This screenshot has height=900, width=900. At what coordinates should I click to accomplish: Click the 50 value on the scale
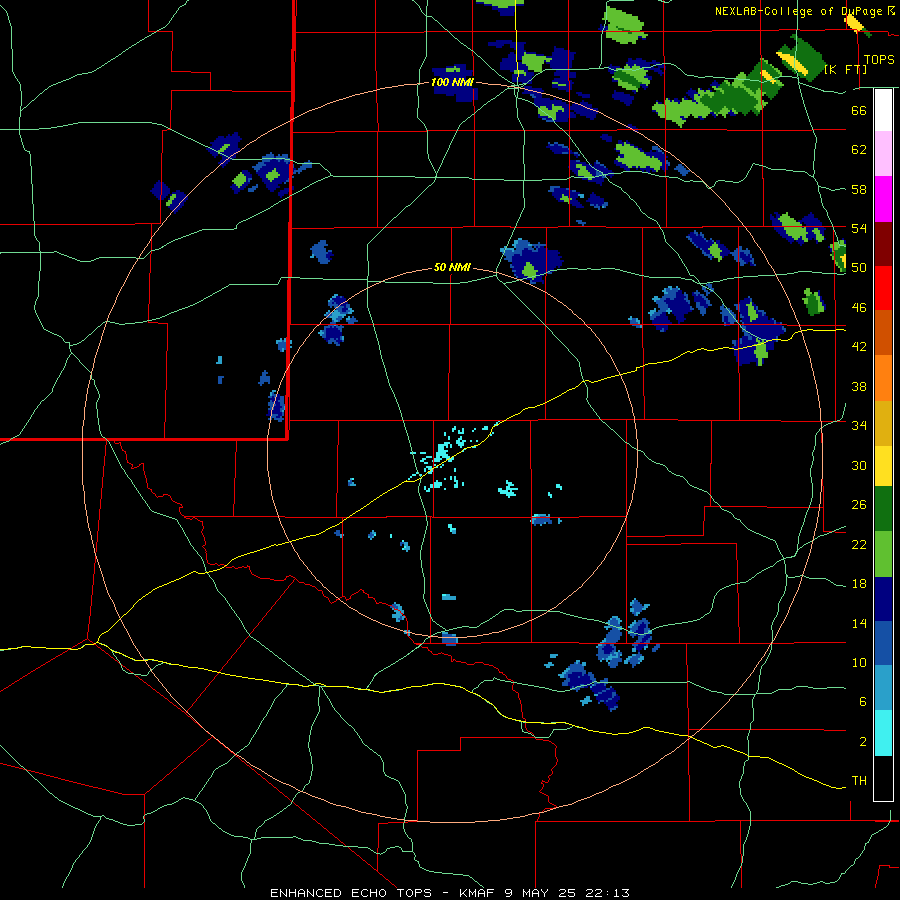click(859, 268)
